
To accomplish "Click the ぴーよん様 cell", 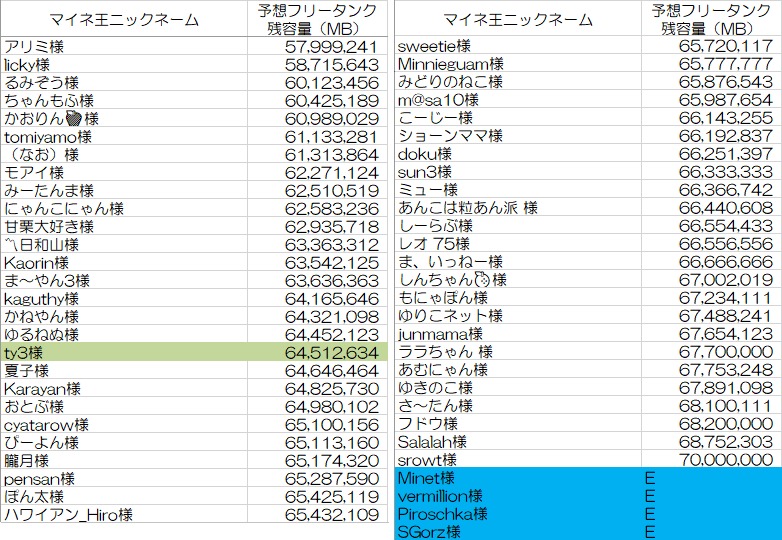I will pos(124,442).
